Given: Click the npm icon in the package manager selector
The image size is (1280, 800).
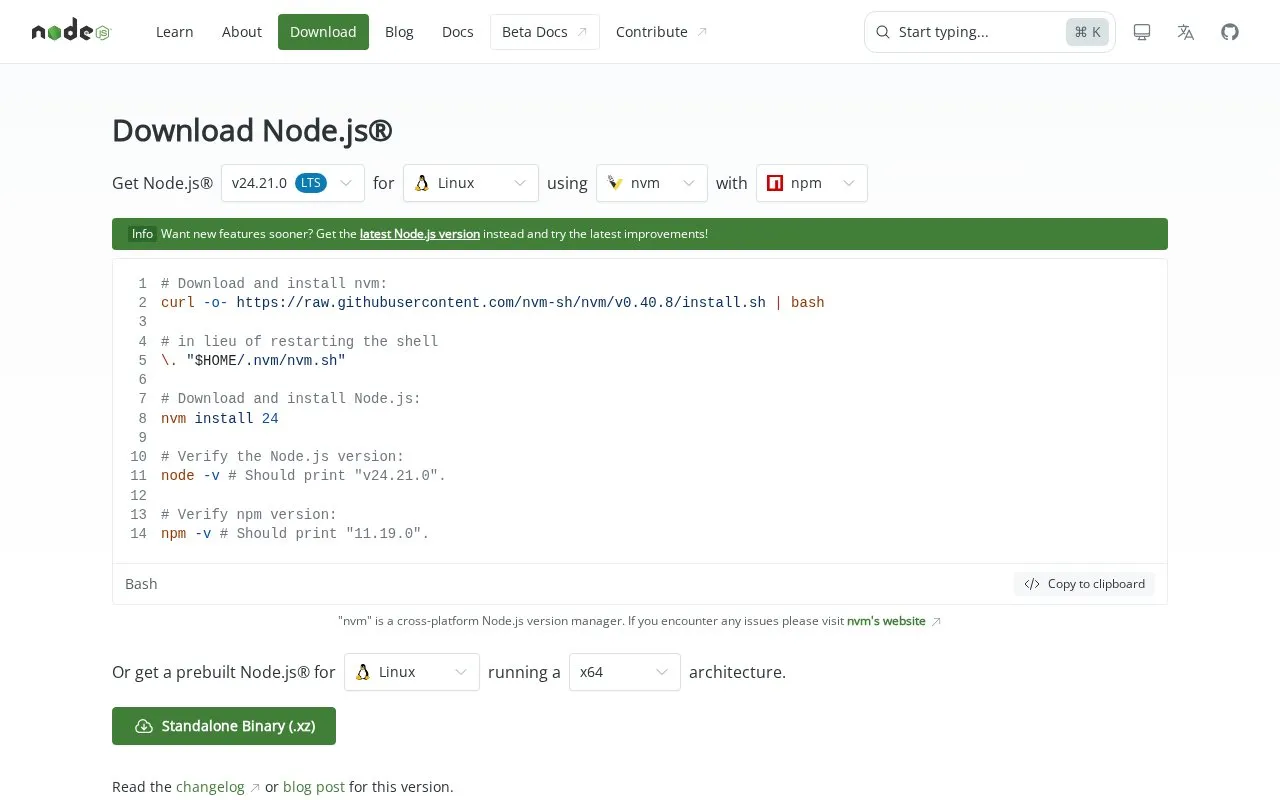Looking at the screenshot, I should [775, 183].
